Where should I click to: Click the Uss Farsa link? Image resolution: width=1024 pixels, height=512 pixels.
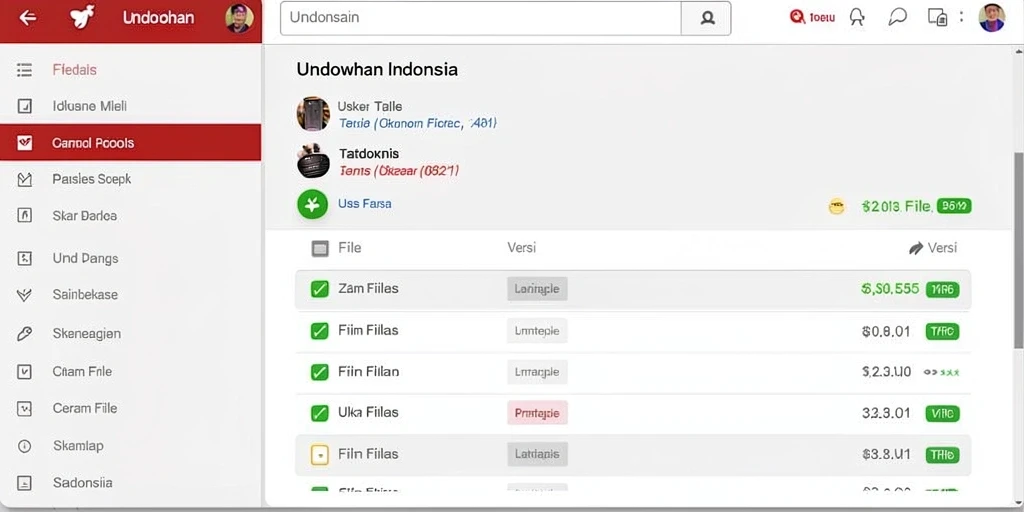(x=364, y=204)
